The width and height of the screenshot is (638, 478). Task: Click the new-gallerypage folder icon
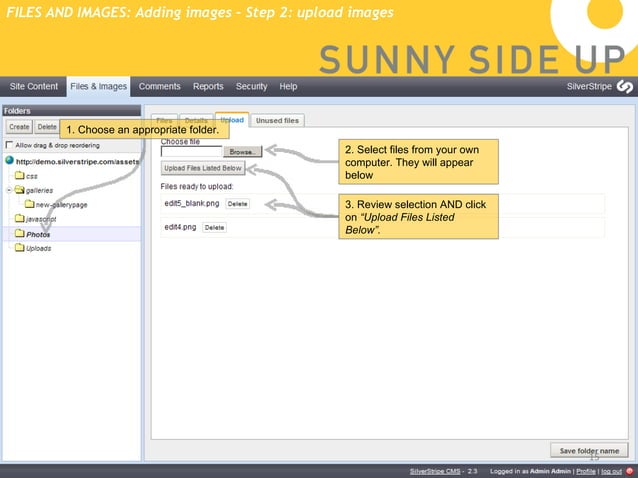coord(29,204)
